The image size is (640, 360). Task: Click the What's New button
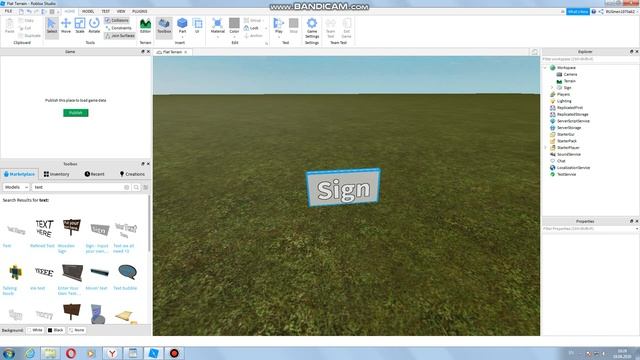pos(578,11)
